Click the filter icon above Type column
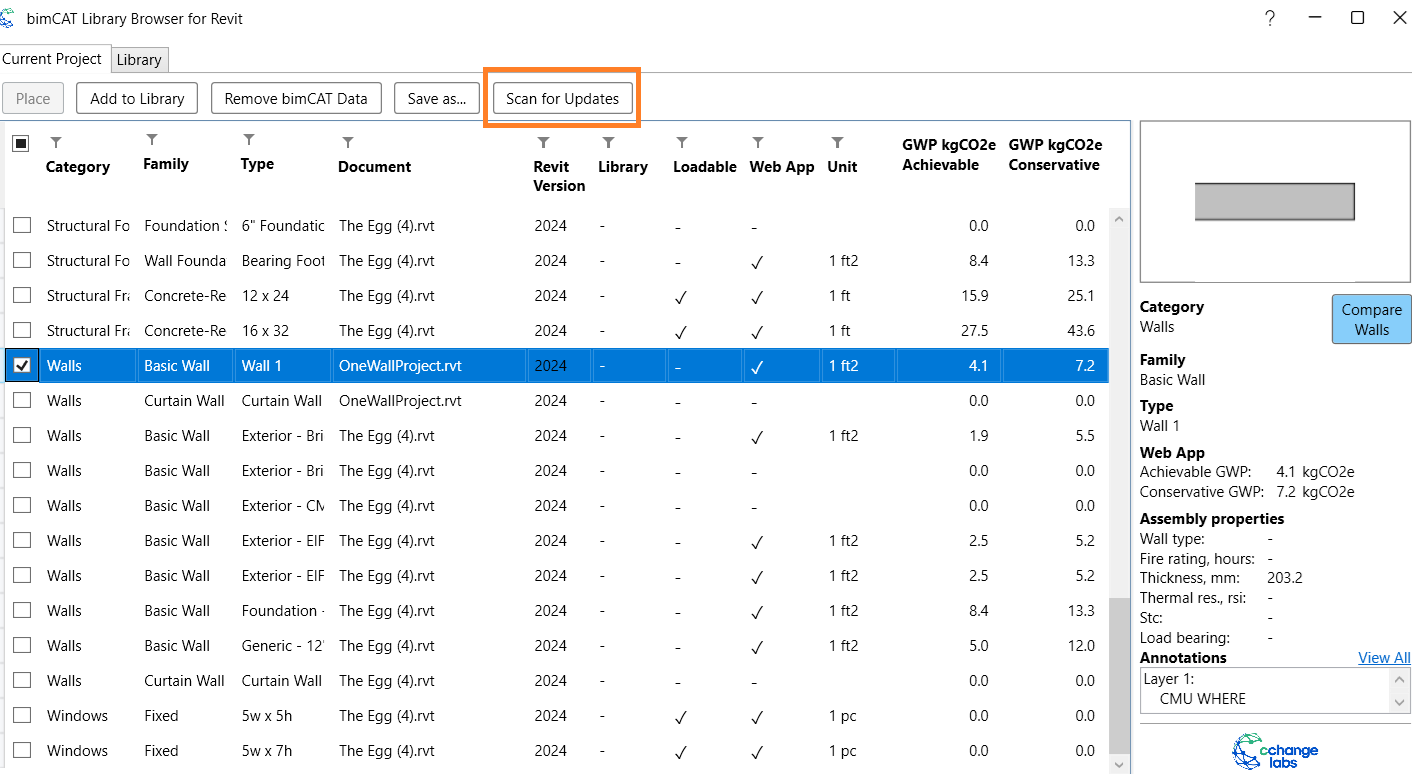Screen dimensions: 1412x777 pyautogui.click(x=249, y=139)
